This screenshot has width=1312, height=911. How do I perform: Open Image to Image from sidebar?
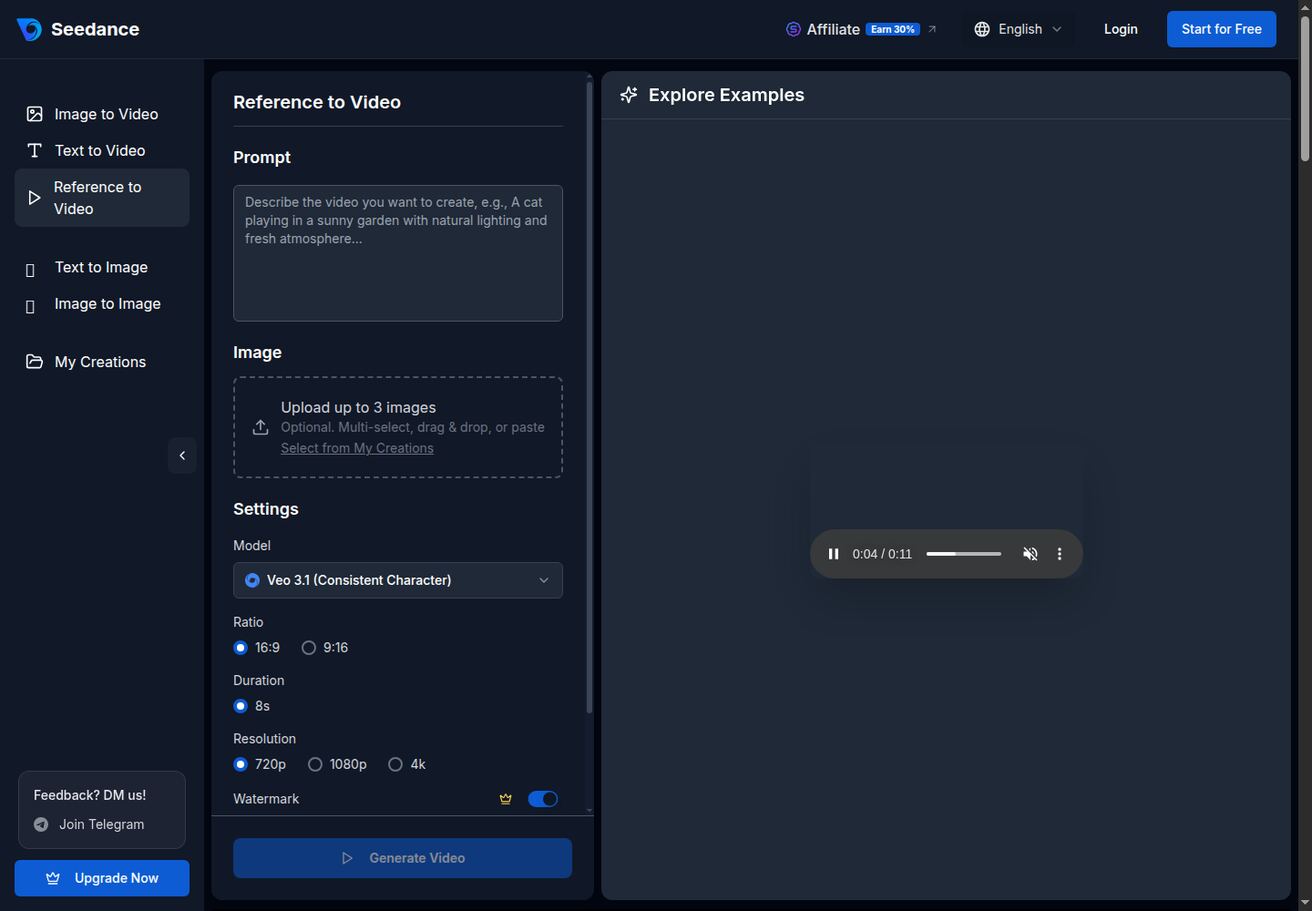101,304
